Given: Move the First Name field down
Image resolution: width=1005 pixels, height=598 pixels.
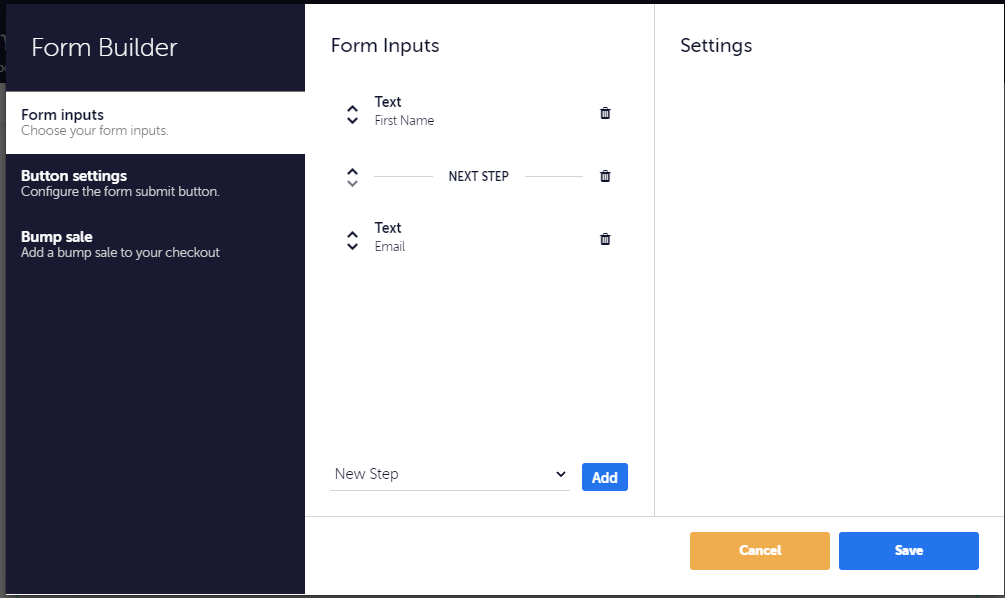Looking at the screenshot, I should [352, 119].
